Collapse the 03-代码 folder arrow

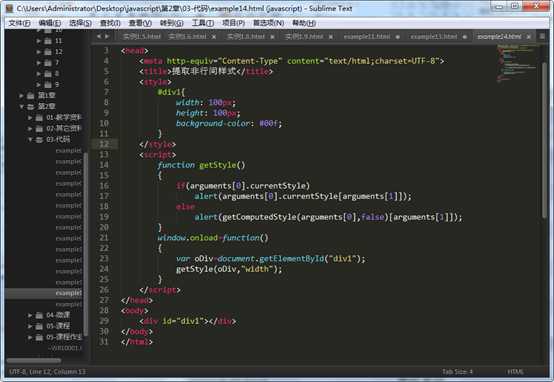[30, 140]
